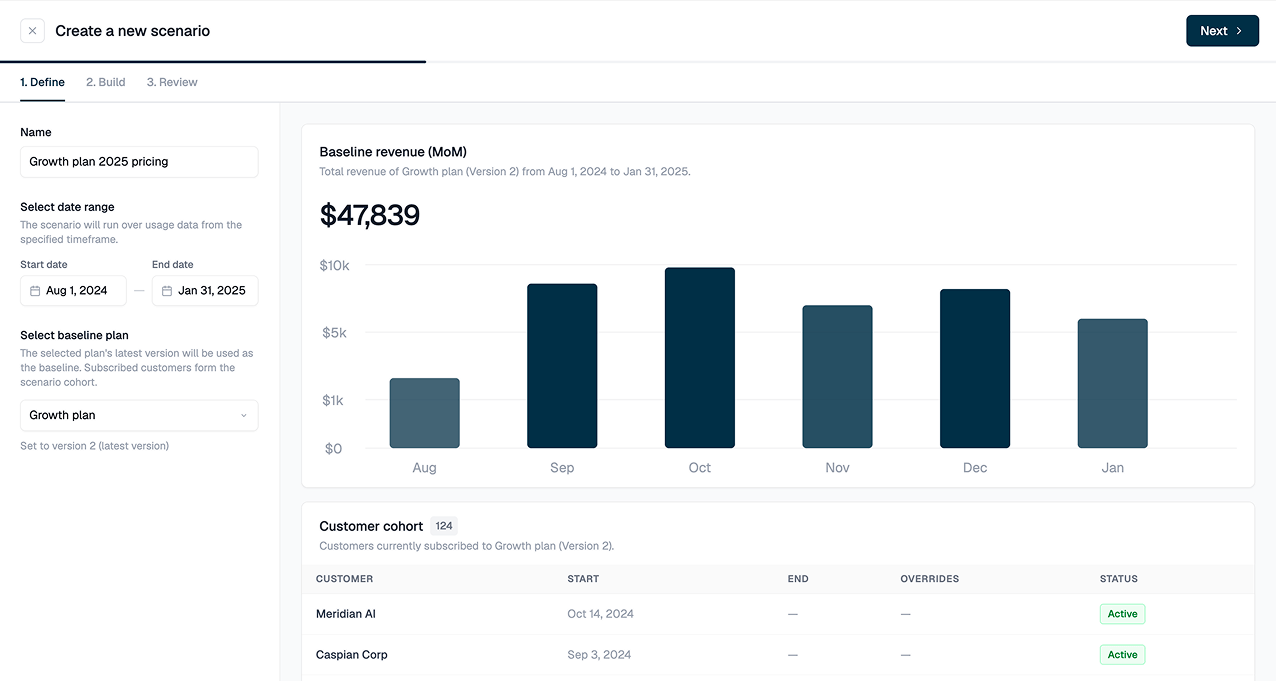
Task: Open the Start date picker Aug 1, 2024
Action: pos(74,291)
